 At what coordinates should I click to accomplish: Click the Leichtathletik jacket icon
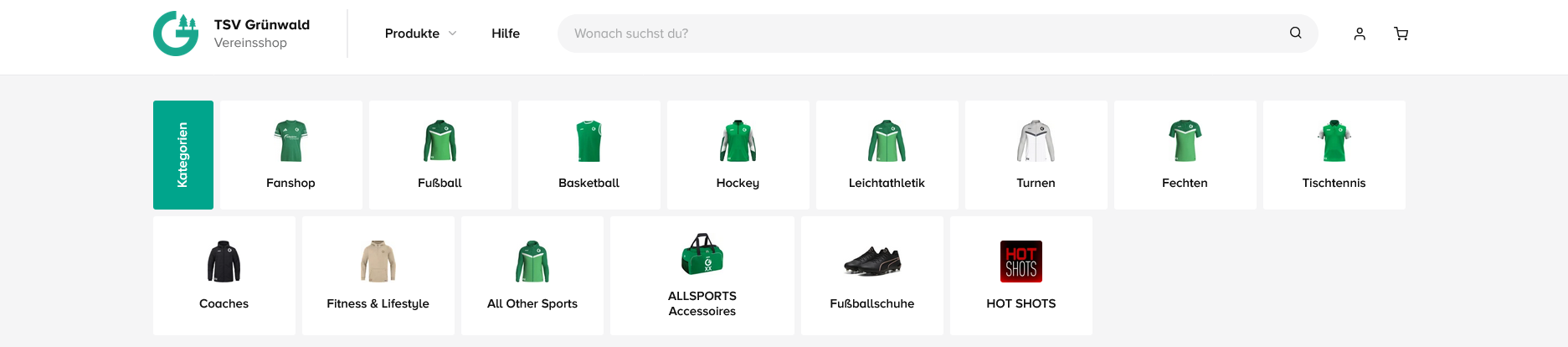[887, 141]
